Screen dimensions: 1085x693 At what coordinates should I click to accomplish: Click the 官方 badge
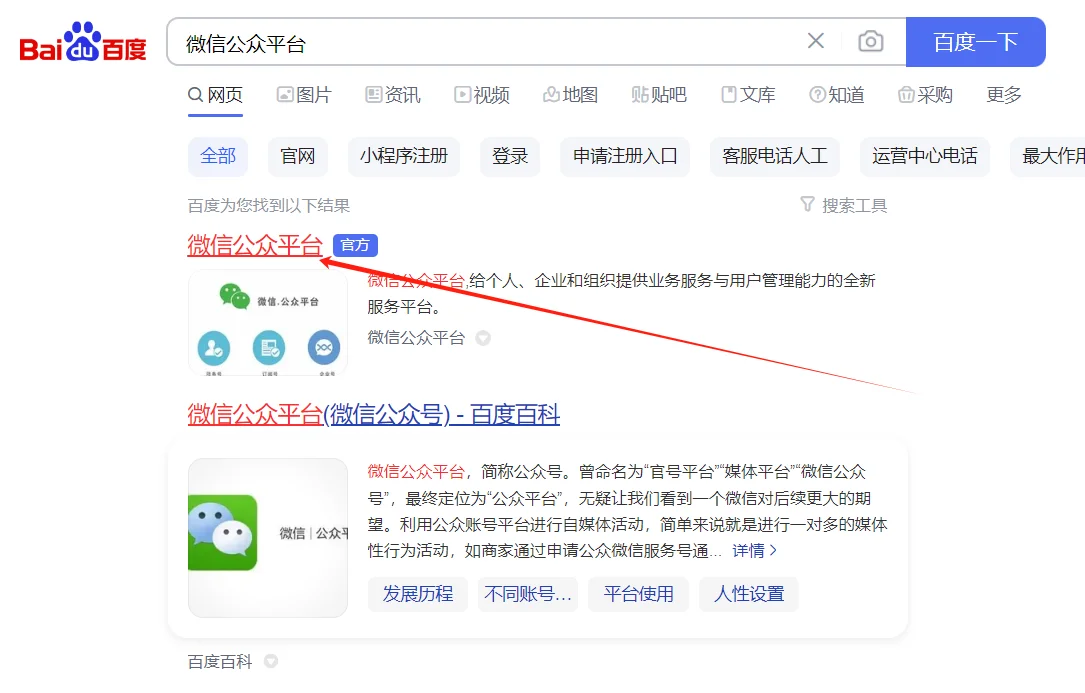click(x=355, y=245)
